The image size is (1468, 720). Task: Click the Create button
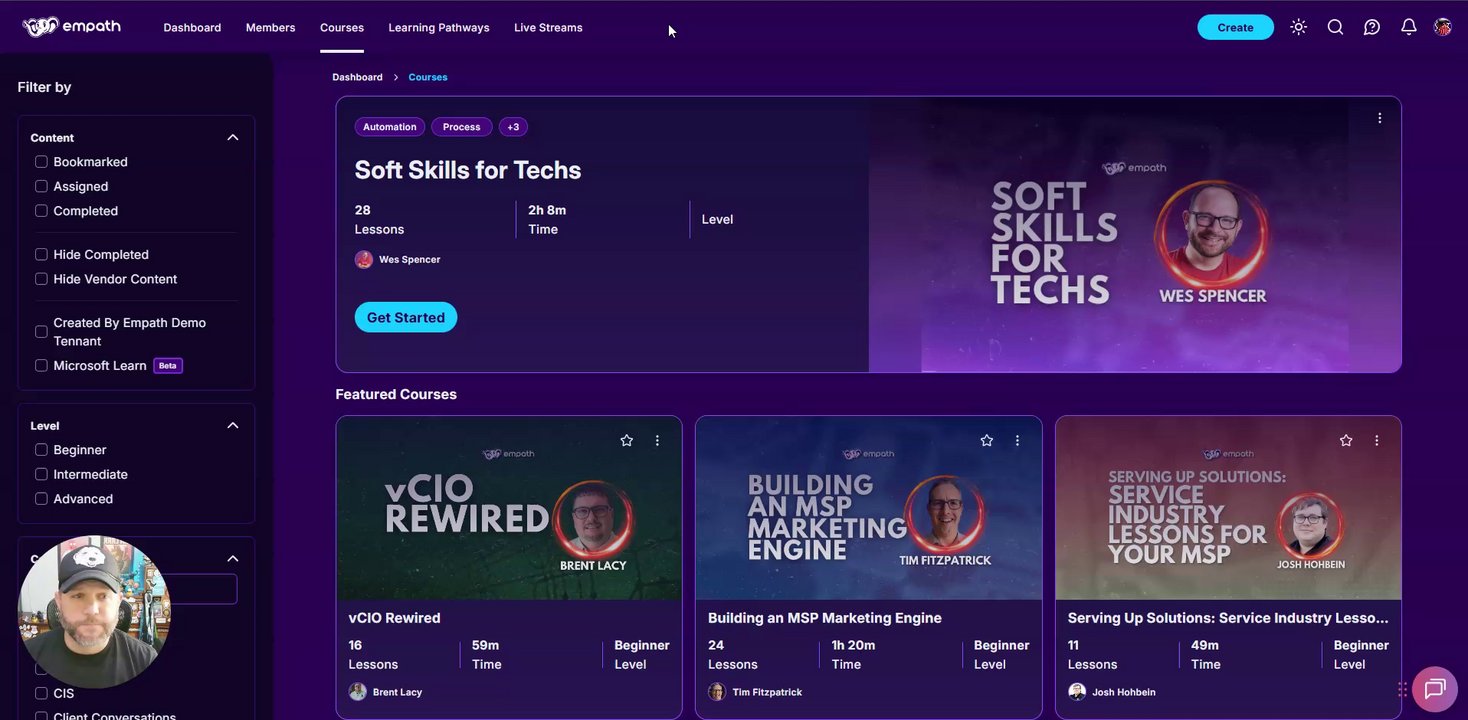(x=1235, y=27)
